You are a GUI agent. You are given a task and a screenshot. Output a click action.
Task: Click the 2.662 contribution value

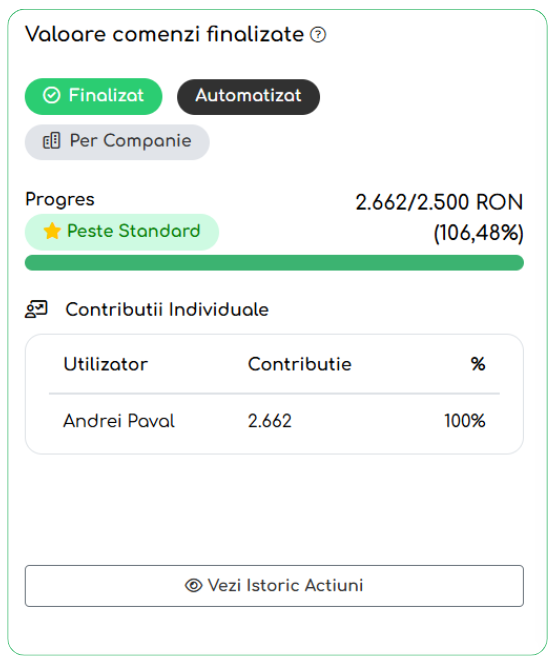pos(270,421)
